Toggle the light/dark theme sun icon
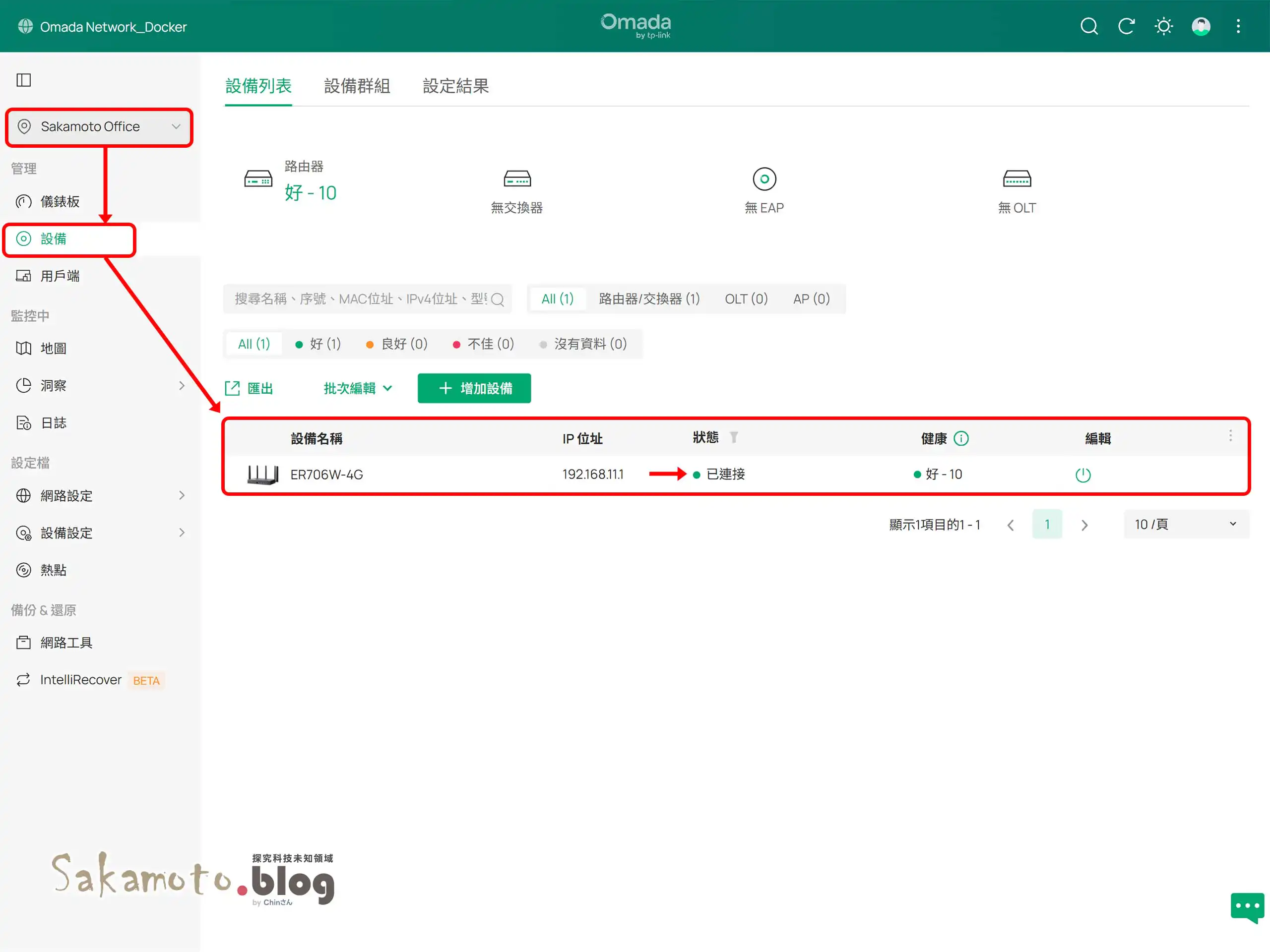This screenshot has height=952, width=1270. pyautogui.click(x=1163, y=26)
